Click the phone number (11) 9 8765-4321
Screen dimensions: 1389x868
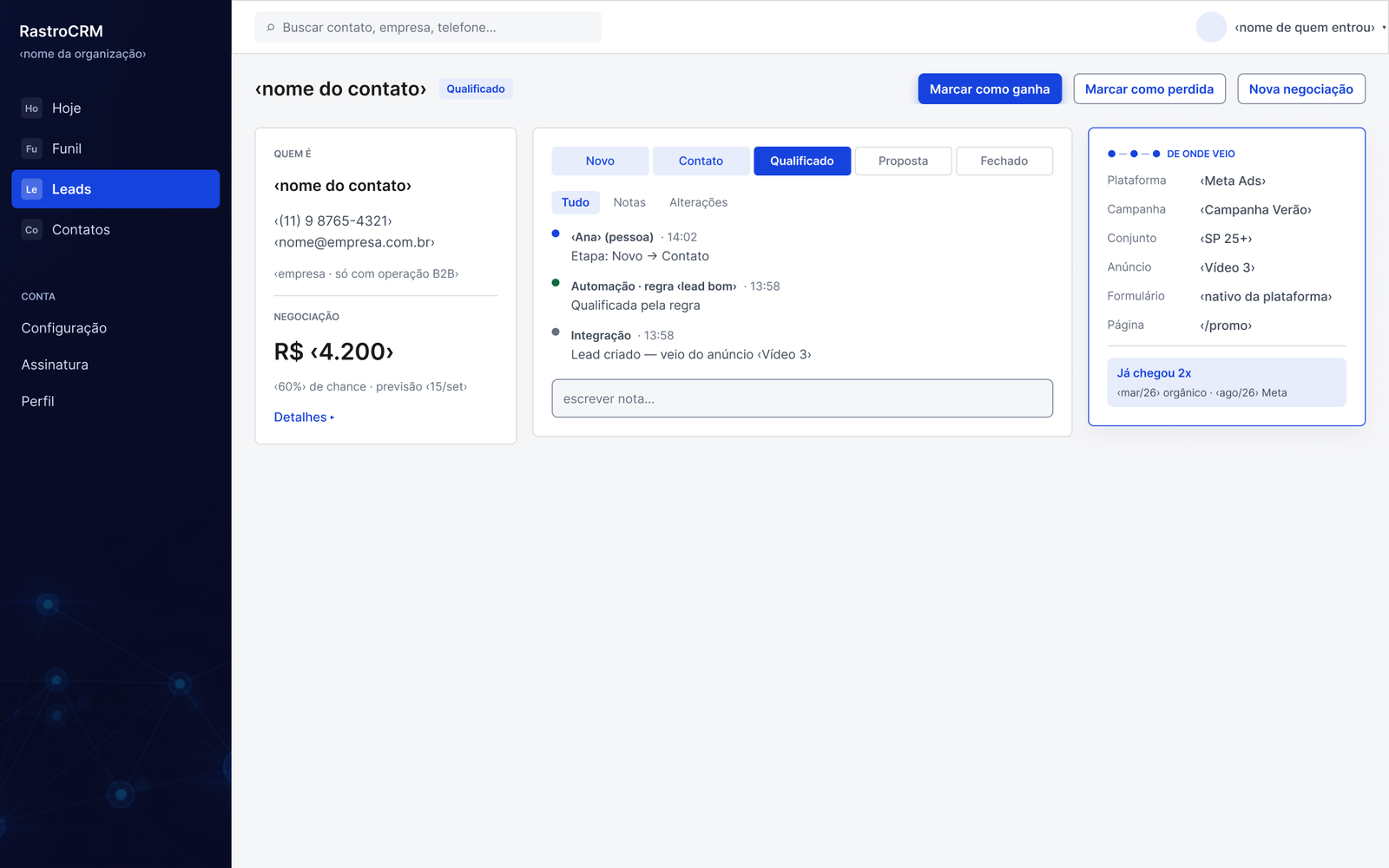[x=333, y=220]
